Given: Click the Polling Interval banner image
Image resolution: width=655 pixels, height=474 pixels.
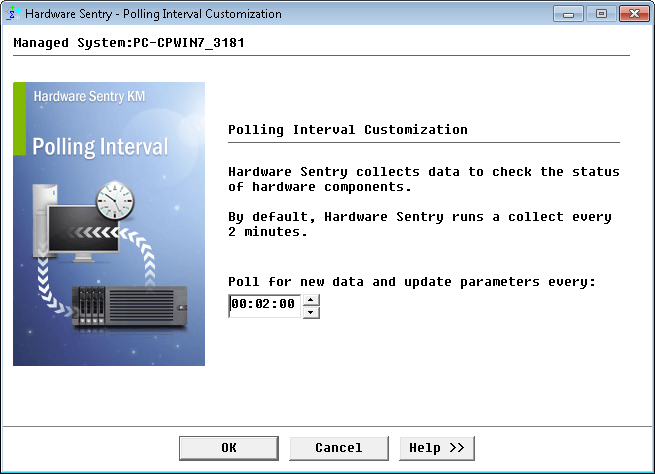Looking at the screenshot, I should [x=109, y=224].
